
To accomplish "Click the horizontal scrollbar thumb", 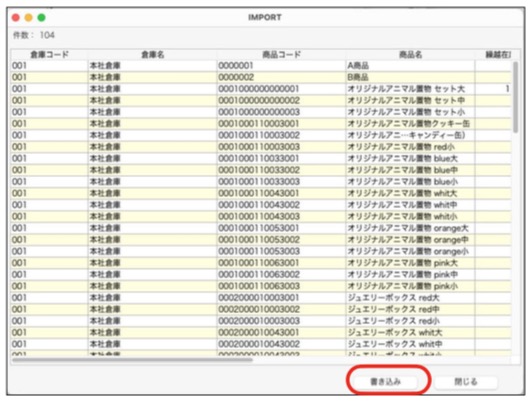I will [132, 360].
